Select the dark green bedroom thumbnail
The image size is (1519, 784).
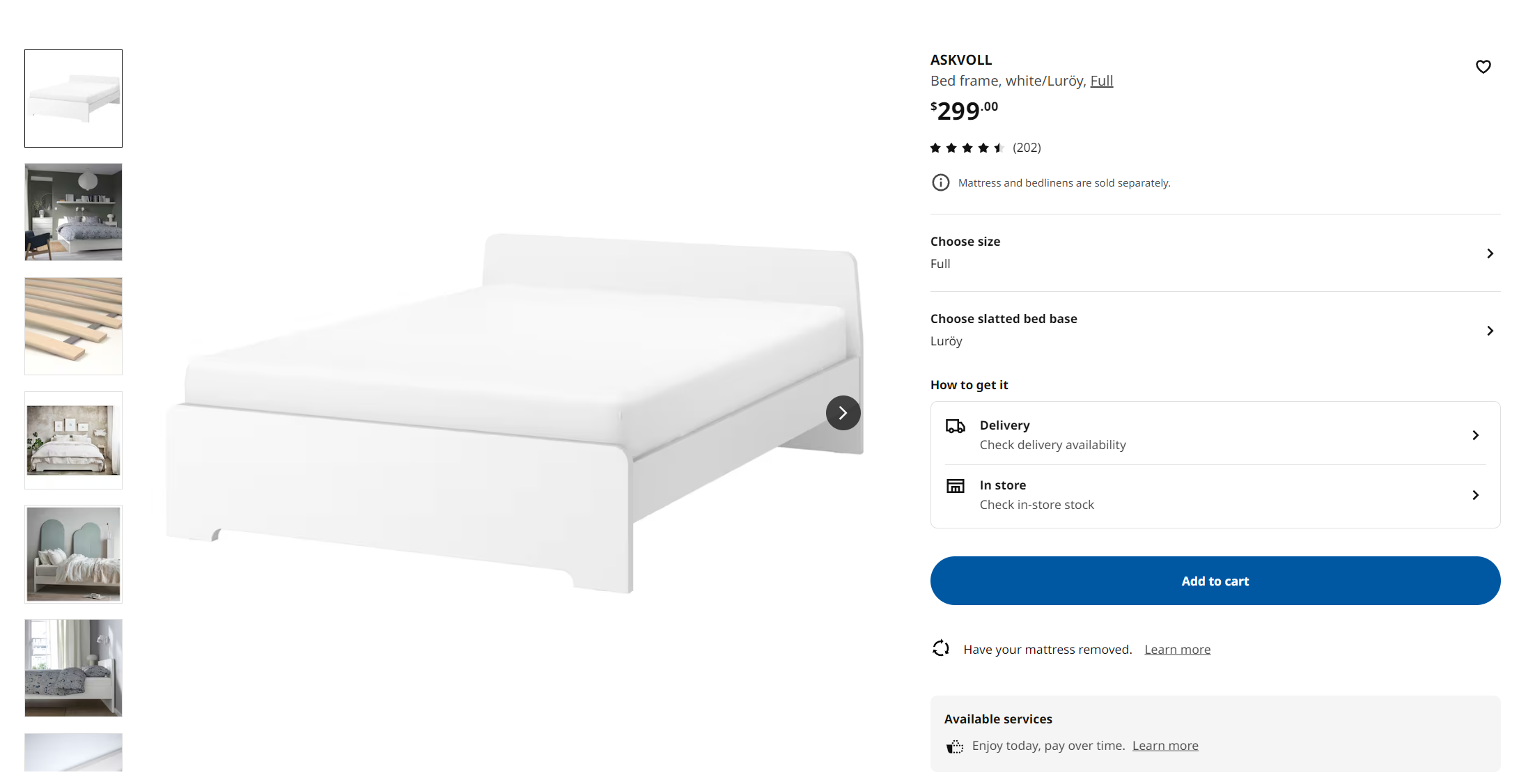pos(73,212)
